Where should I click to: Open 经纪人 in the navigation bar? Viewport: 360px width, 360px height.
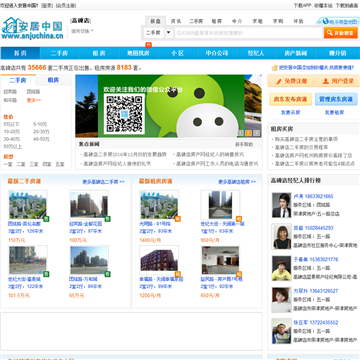[x=256, y=53]
